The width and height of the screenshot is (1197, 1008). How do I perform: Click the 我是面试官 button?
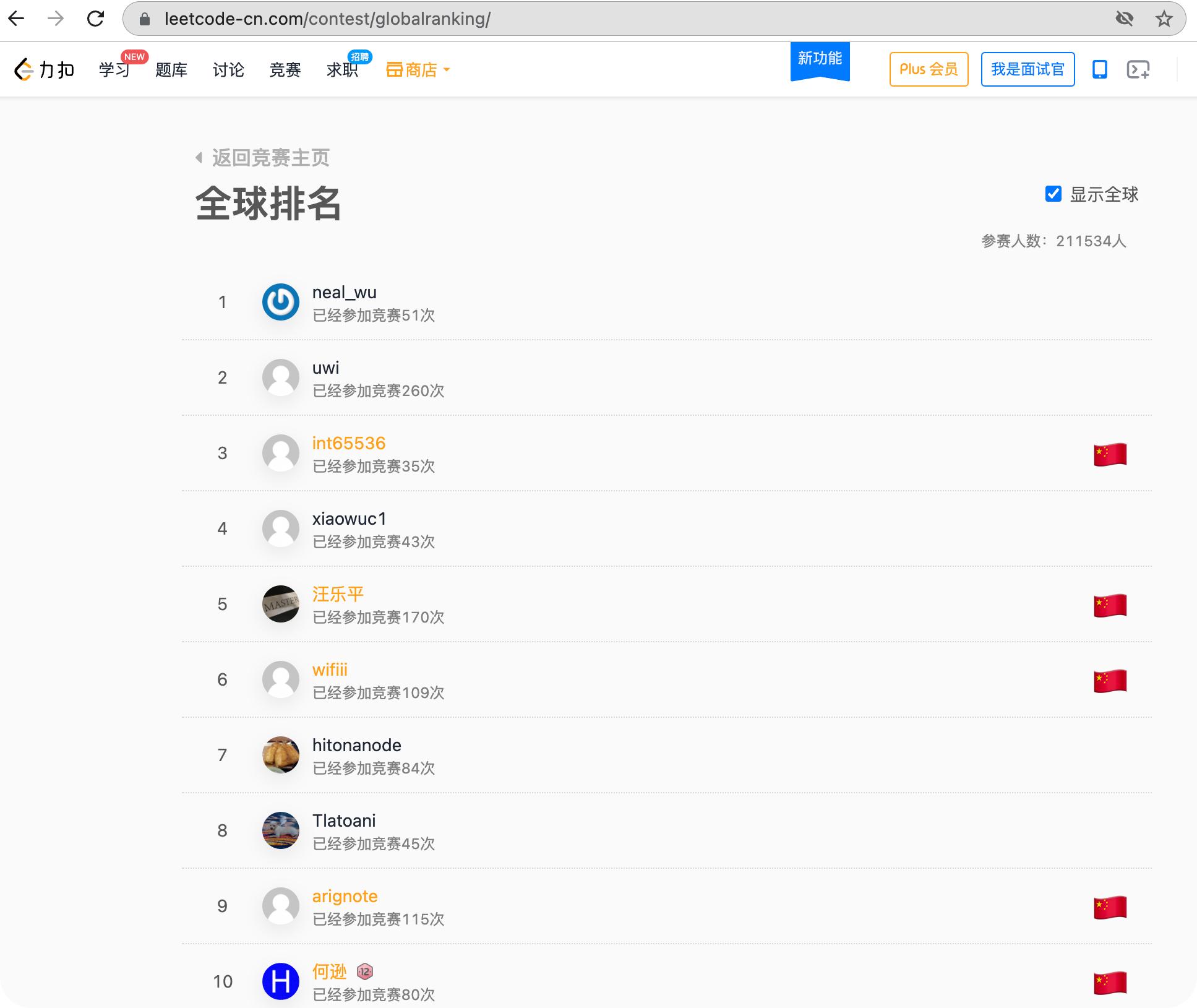point(1028,69)
